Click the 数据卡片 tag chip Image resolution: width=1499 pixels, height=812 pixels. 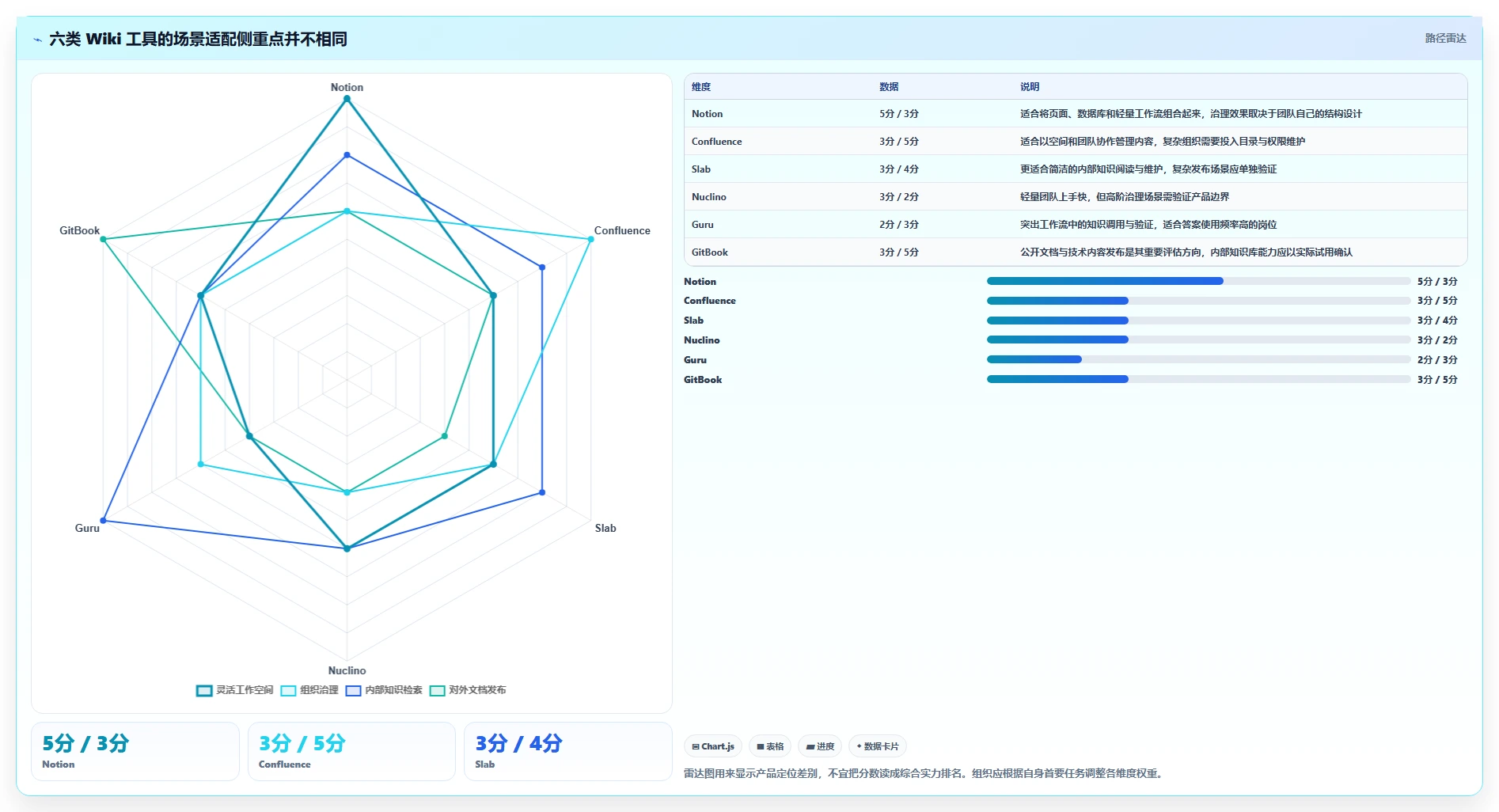point(878,746)
